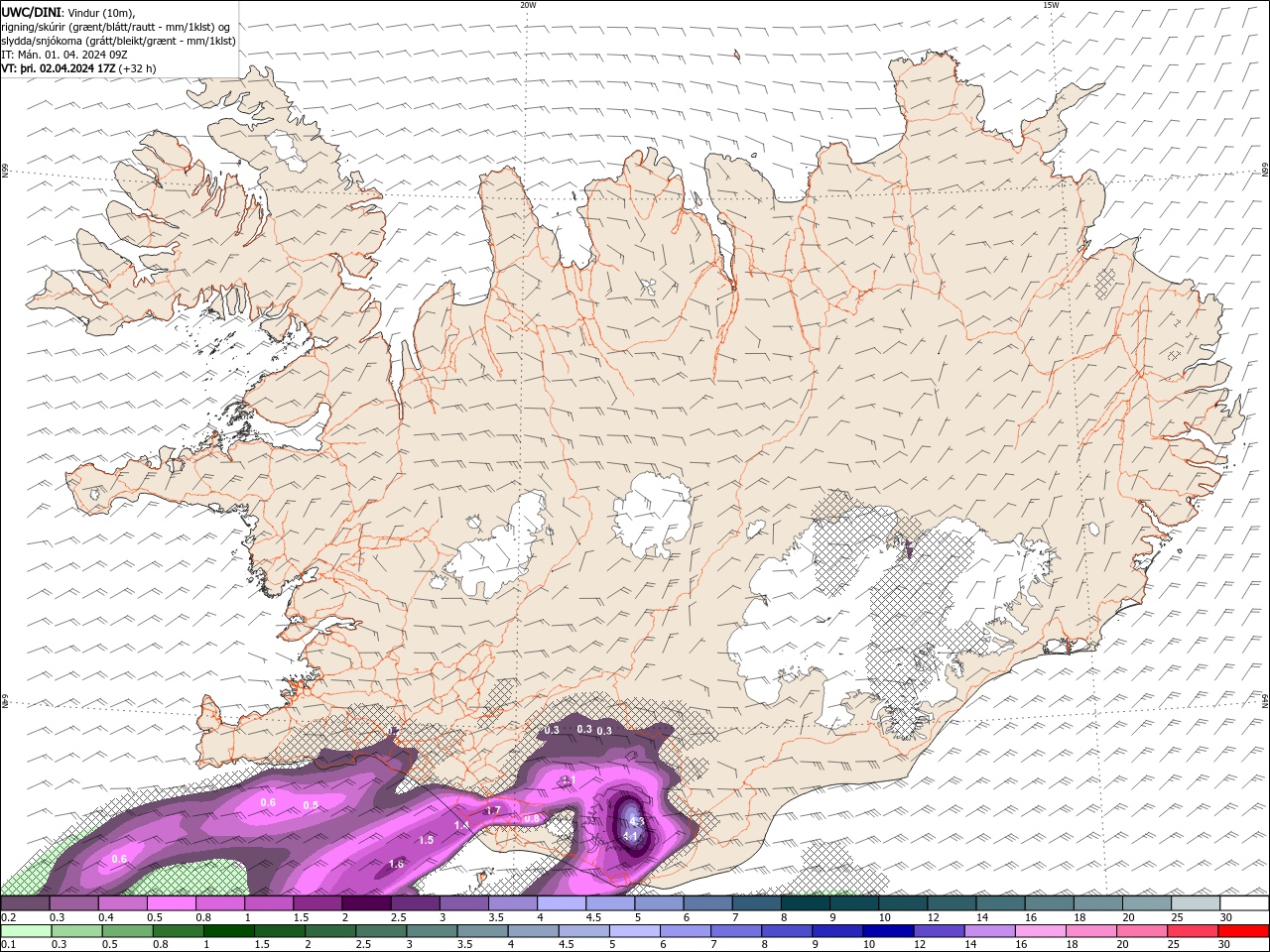This screenshot has width=1270, height=952.
Task: Click the '(+32 h)' forecast offset text
Action: tap(137, 68)
